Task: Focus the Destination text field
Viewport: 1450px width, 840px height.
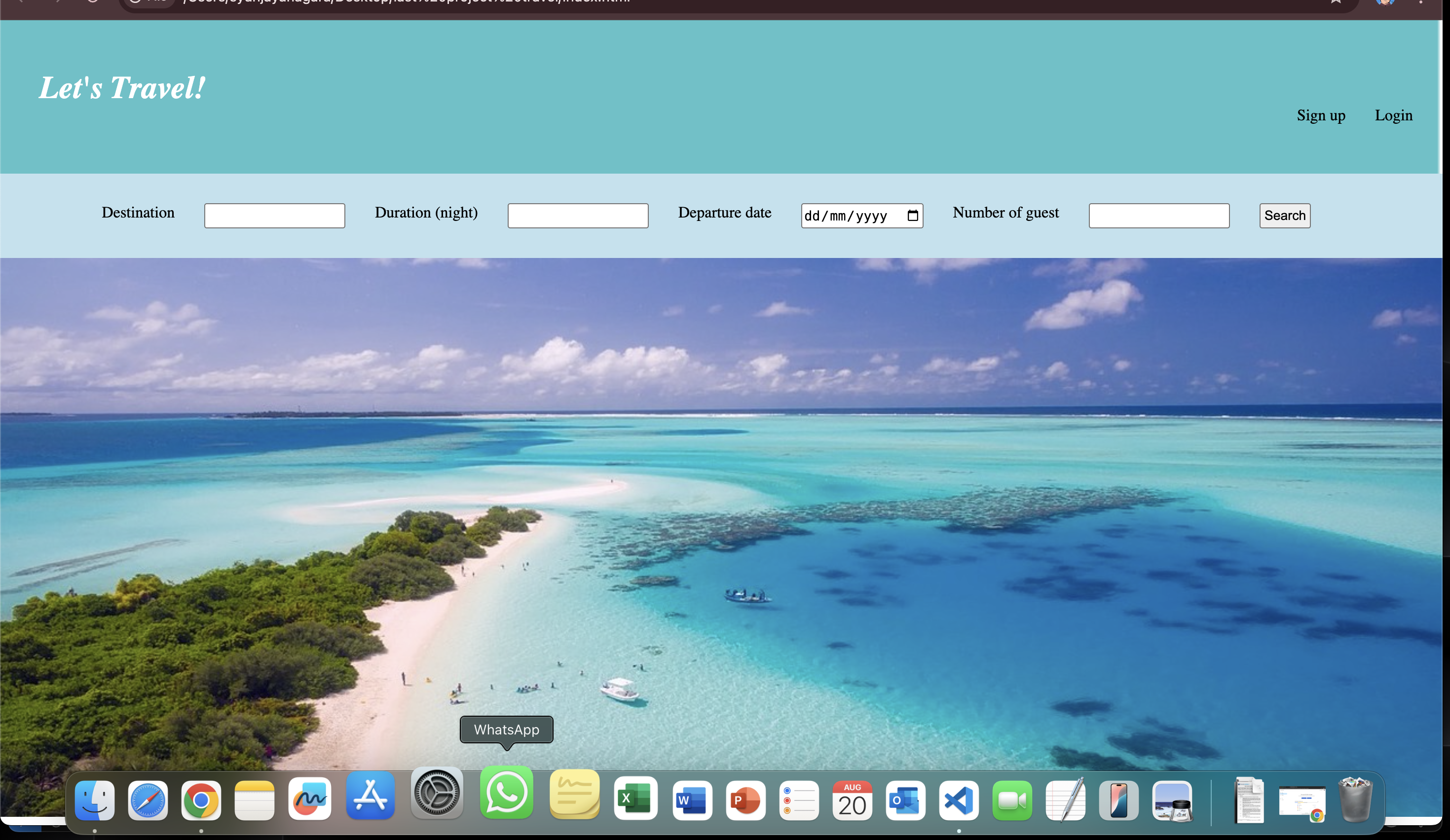Action: click(274, 216)
